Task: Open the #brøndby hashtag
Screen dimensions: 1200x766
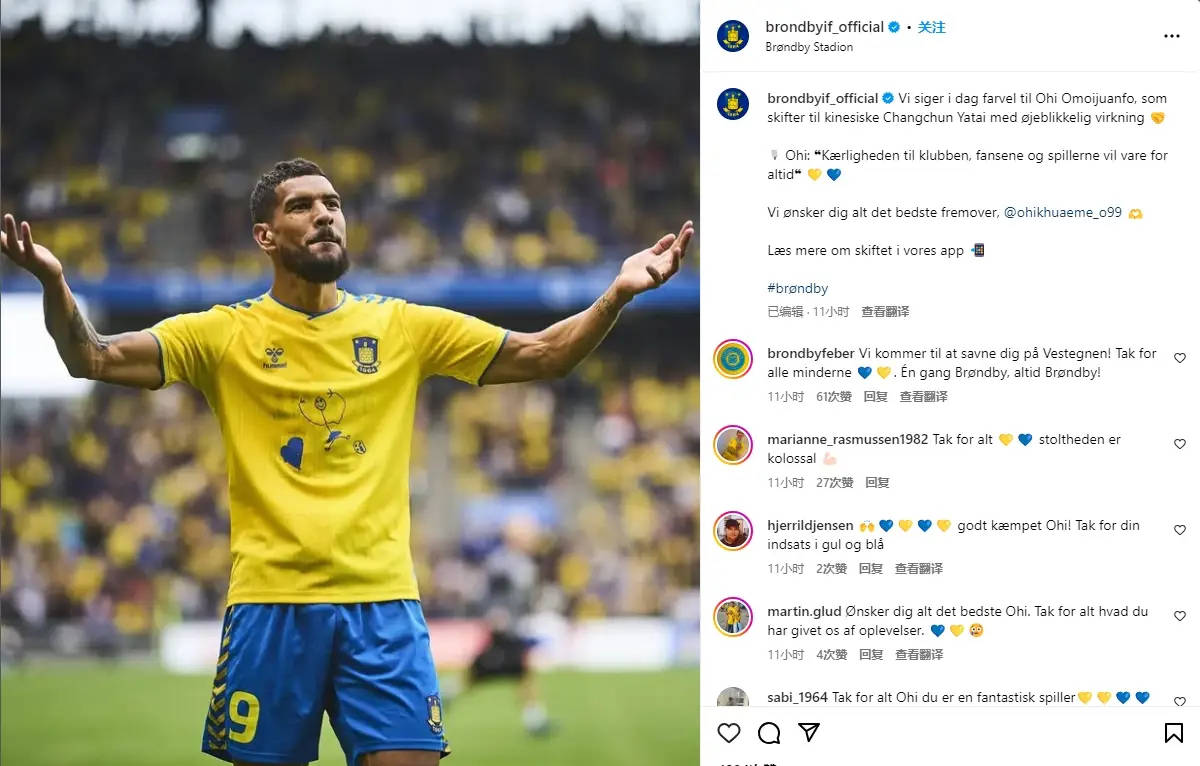Action: (798, 289)
